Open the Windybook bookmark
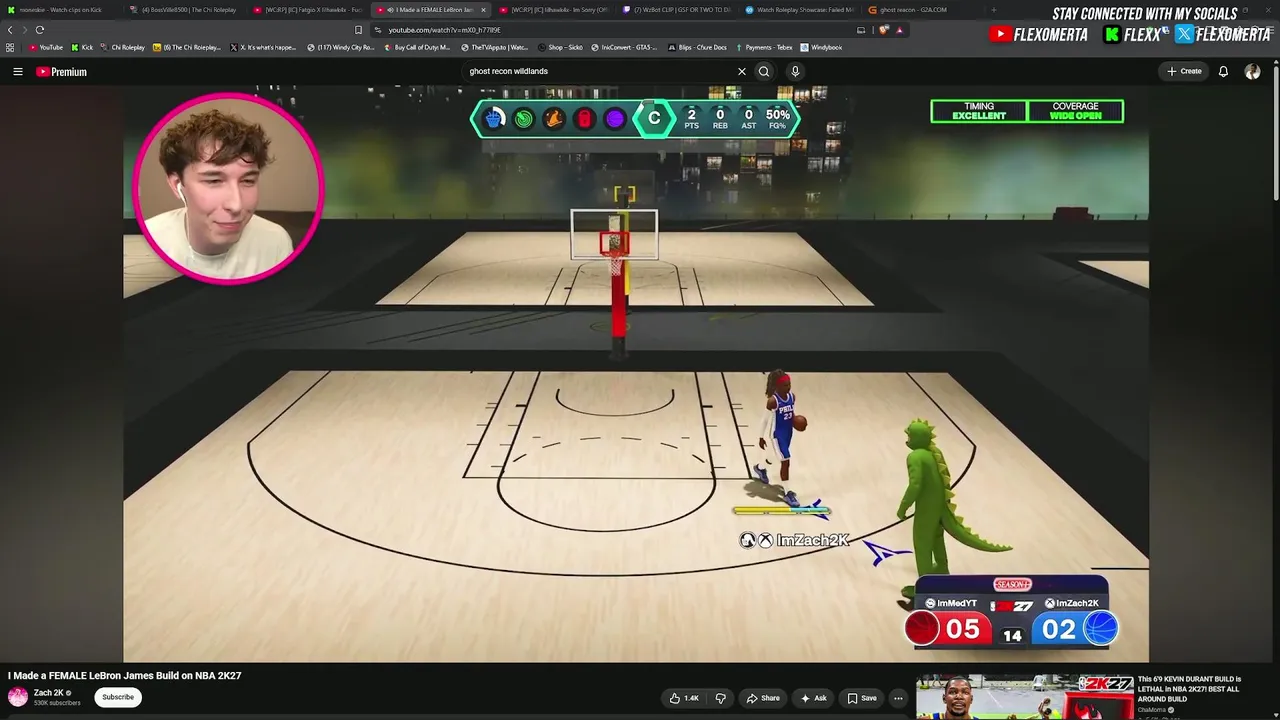Viewport: 1280px width, 720px height. (821, 47)
